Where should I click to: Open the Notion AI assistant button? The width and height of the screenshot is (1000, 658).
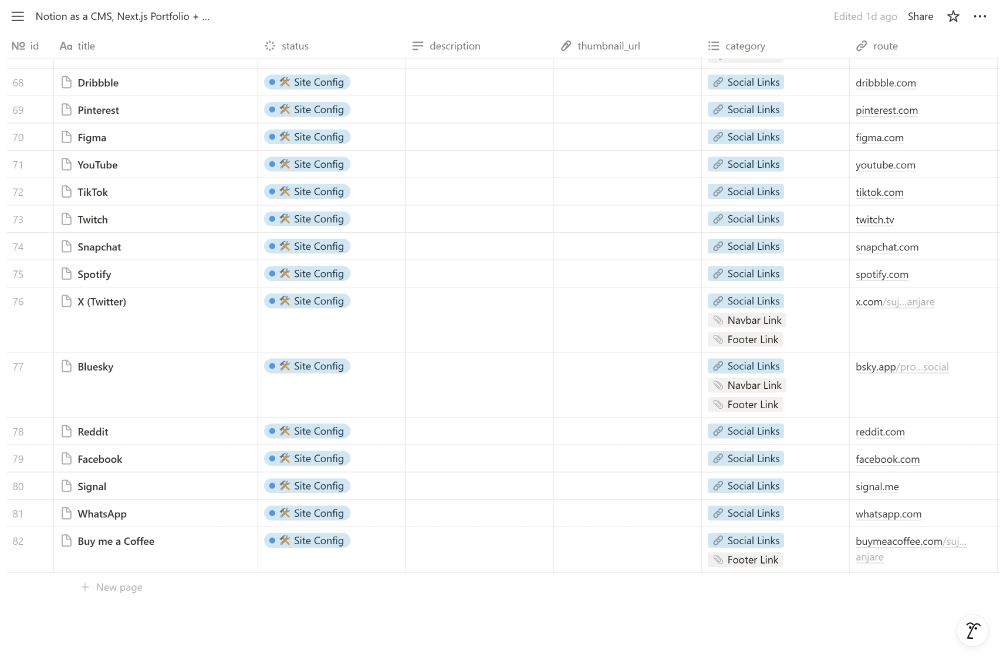[x=973, y=630]
